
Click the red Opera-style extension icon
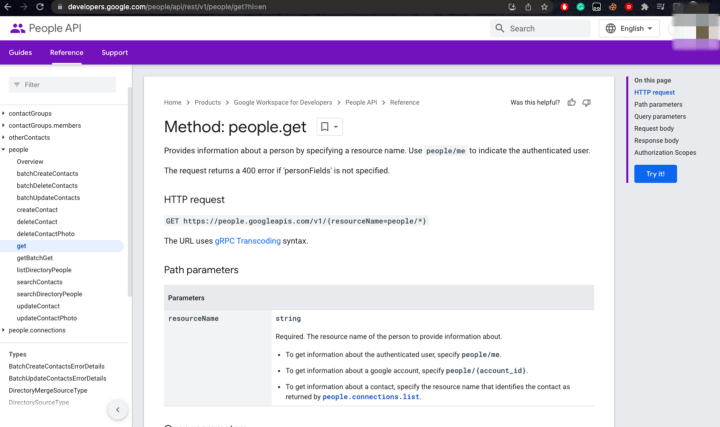(x=564, y=7)
